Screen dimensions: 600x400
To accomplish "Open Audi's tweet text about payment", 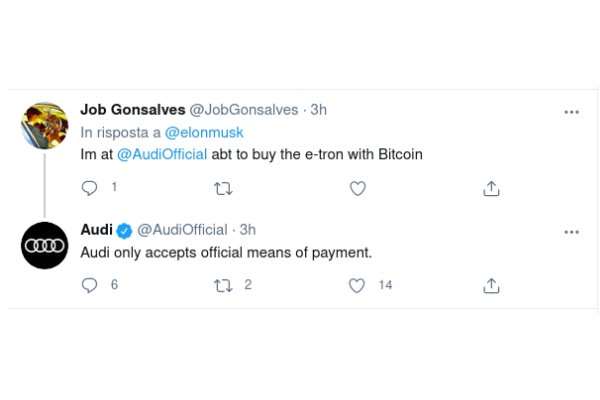I will coord(225,253).
